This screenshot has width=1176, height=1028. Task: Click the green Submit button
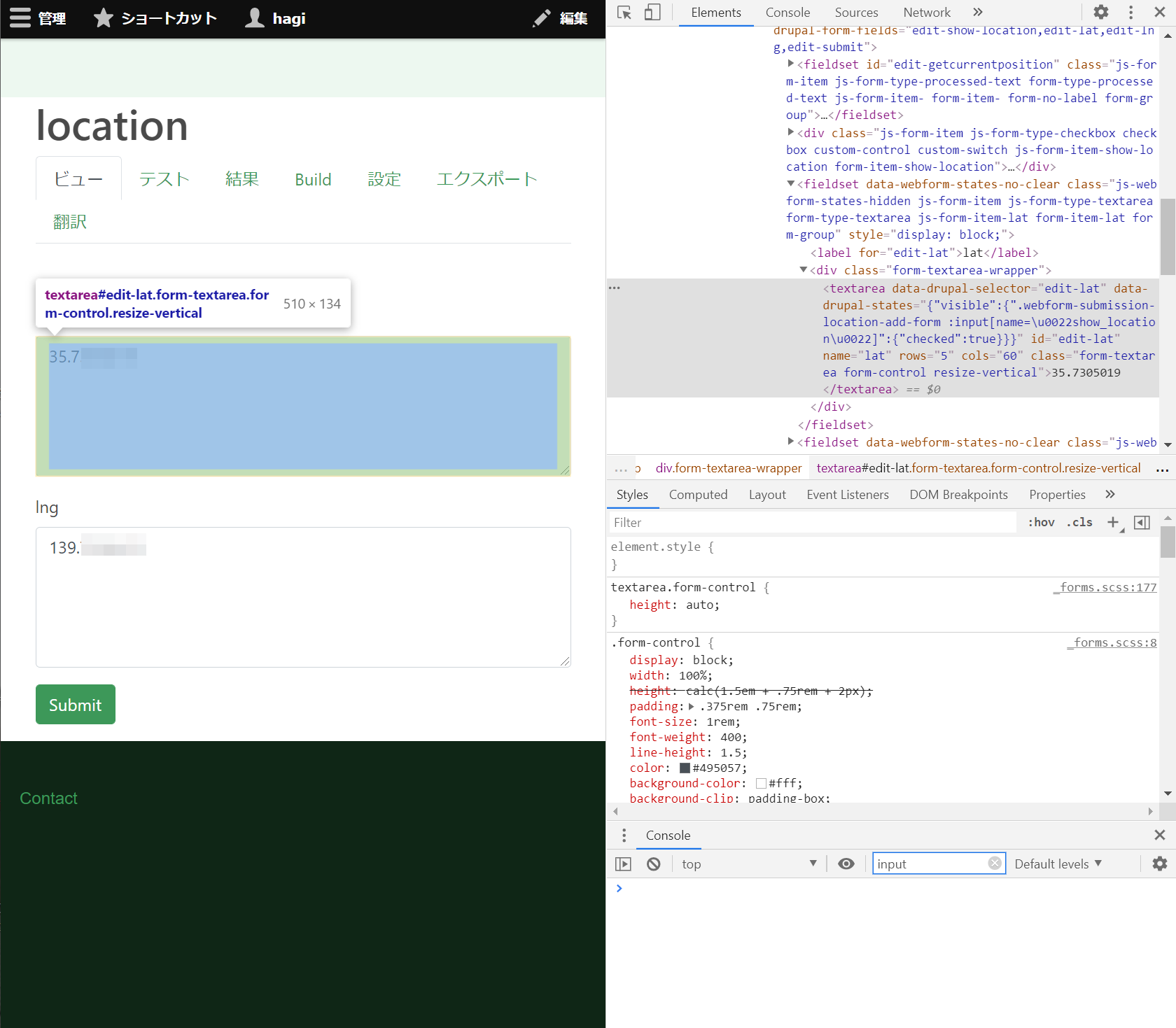[76, 705]
